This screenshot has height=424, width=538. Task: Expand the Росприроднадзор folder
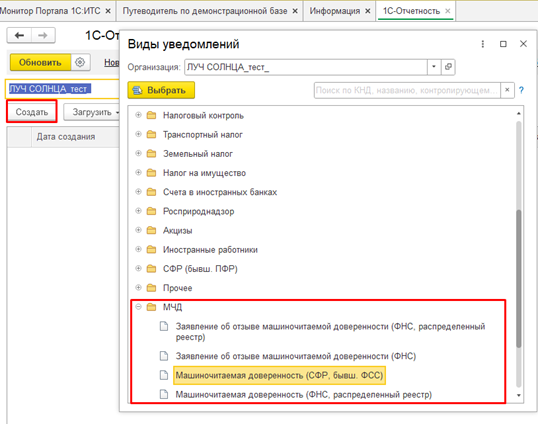click(138, 211)
